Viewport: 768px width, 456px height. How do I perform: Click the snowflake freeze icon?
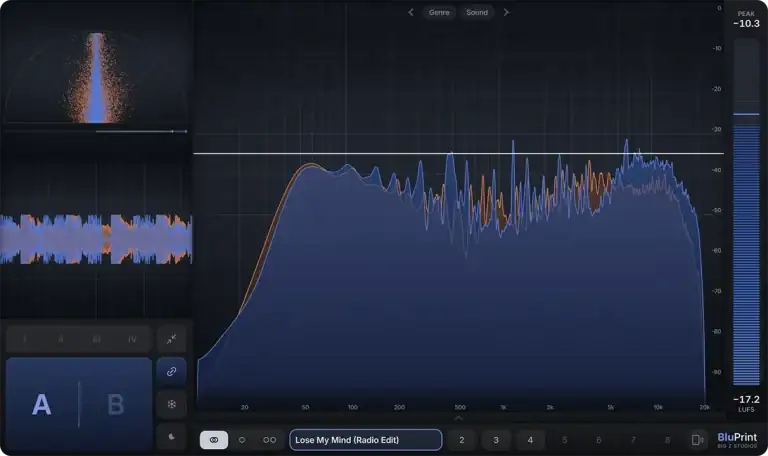tap(171, 404)
